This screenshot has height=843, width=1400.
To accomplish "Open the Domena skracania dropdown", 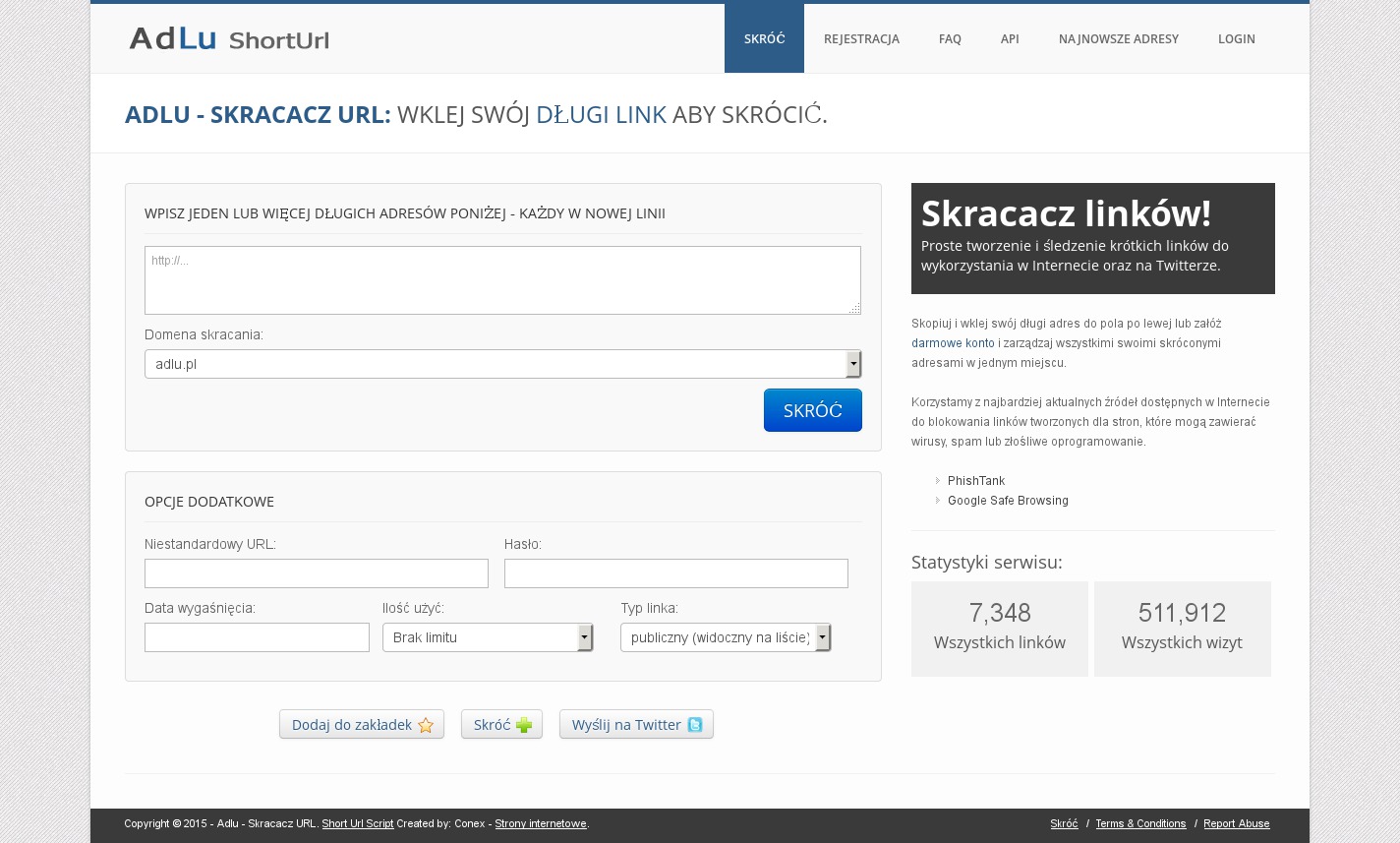I will point(502,364).
